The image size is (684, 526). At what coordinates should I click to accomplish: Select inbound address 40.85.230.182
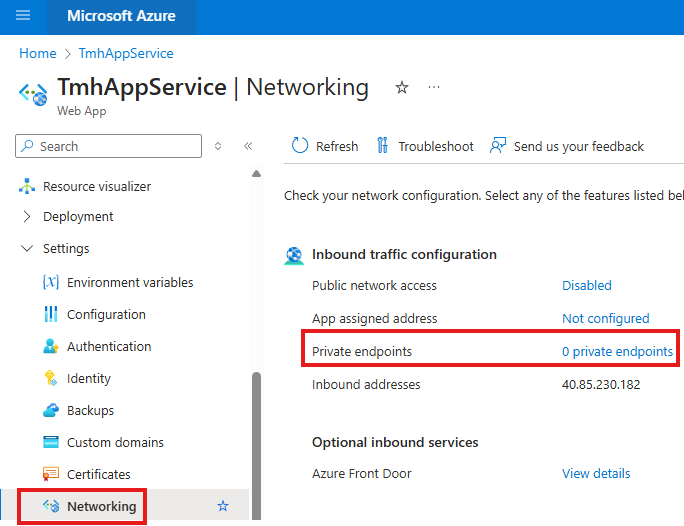tap(601, 384)
